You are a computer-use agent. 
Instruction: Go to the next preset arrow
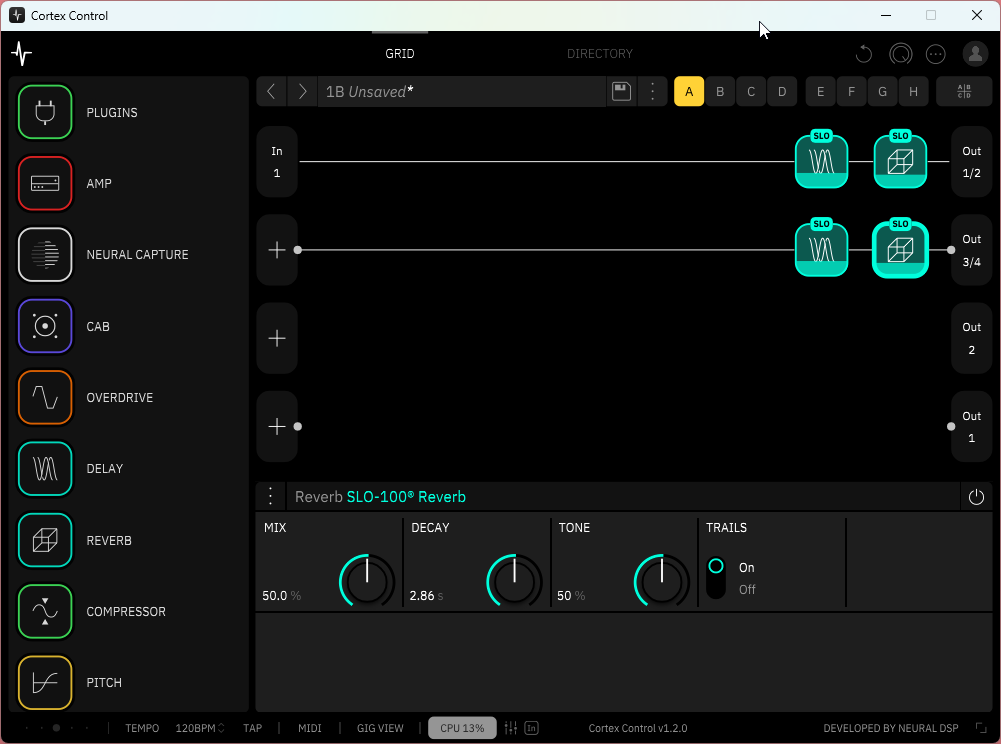(x=303, y=91)
